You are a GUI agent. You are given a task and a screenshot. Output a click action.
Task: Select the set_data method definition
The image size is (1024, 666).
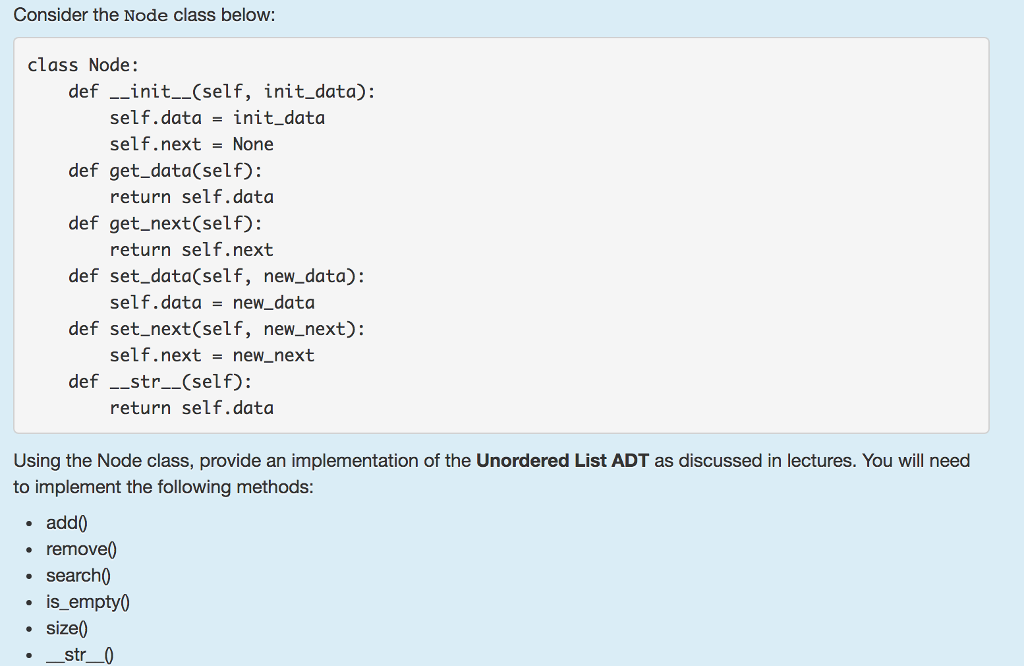[215, 276]
